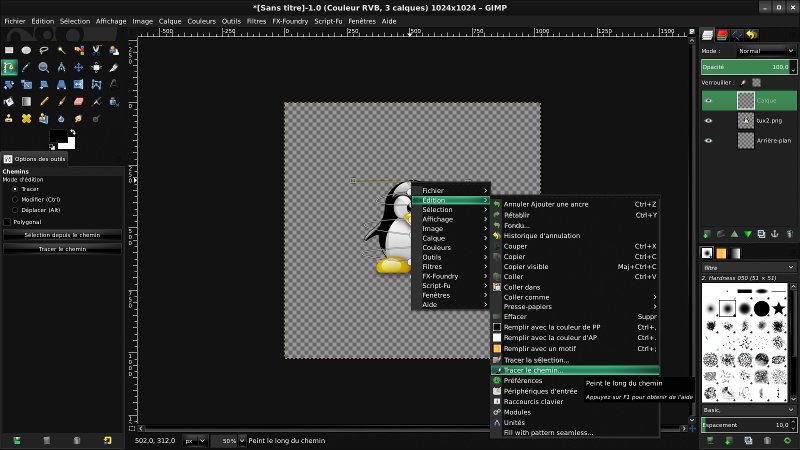Switch to the Channels dock tab
The image size is (800, 450).
[x=722, y=35]
